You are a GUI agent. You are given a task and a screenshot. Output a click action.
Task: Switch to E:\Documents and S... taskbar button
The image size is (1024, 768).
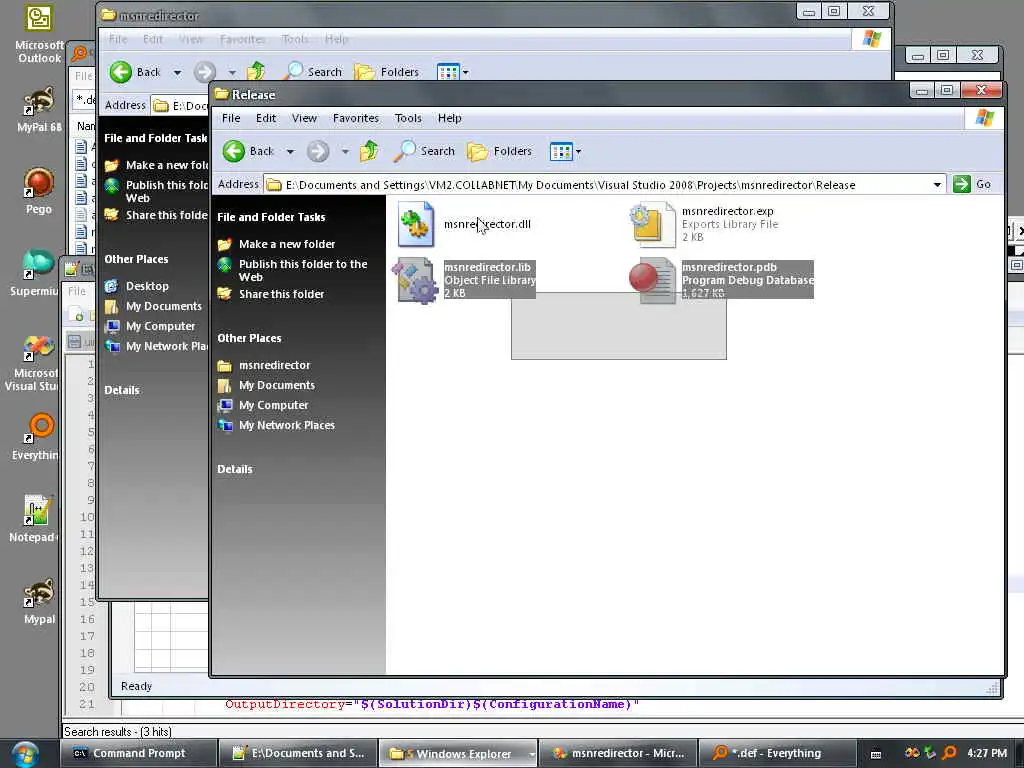(298, 754)
